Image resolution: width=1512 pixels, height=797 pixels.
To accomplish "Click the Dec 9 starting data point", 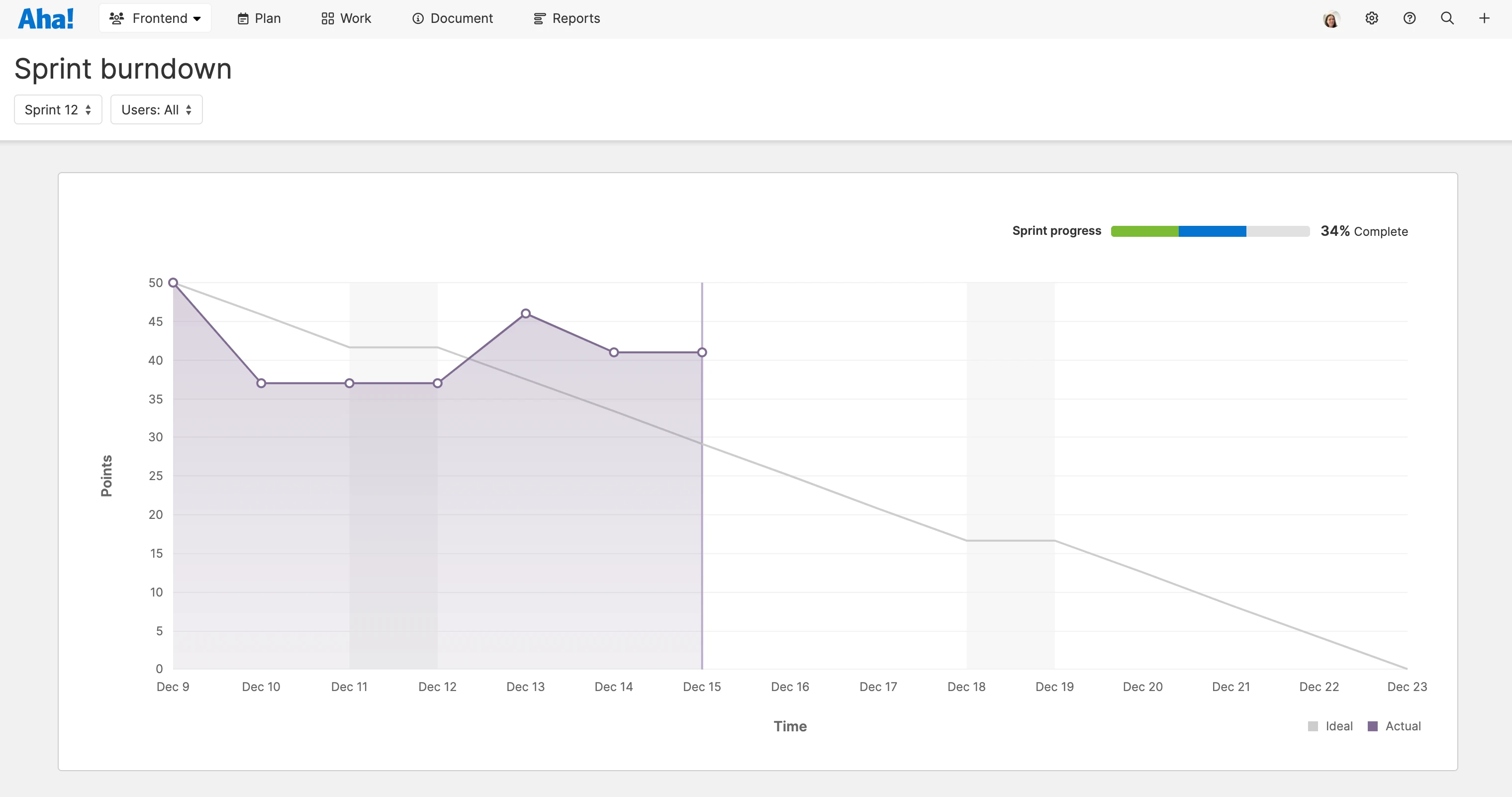I will pos(173,283).
